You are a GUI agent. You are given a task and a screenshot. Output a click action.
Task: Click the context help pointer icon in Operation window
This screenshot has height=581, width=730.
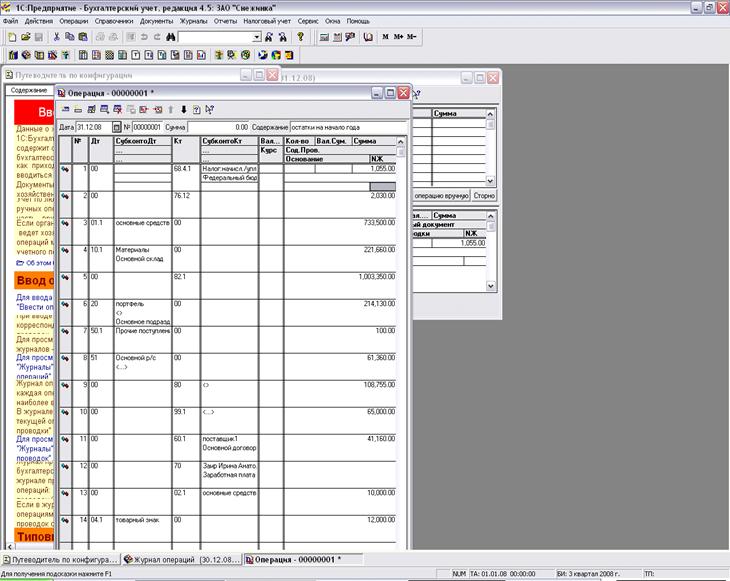[x=210, y=110]
